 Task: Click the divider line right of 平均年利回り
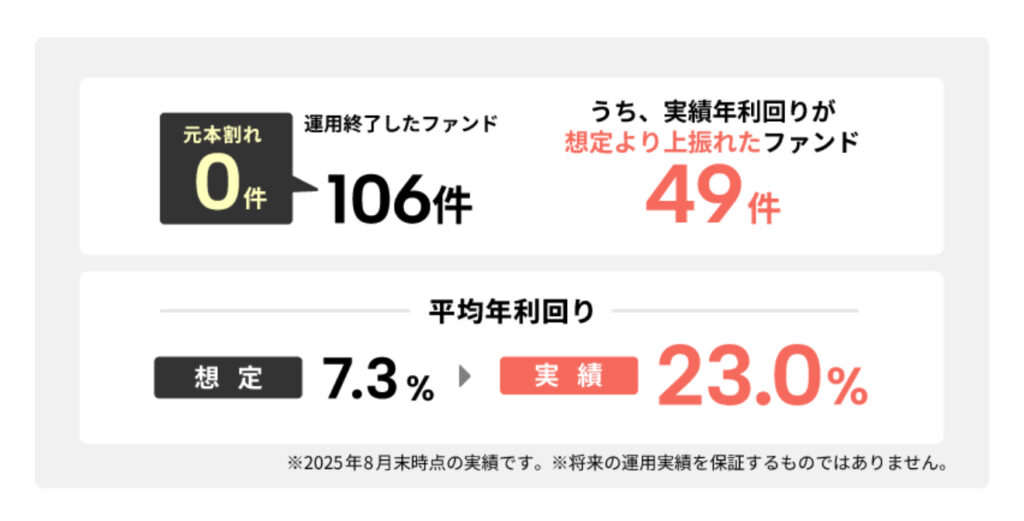(734, 312)
